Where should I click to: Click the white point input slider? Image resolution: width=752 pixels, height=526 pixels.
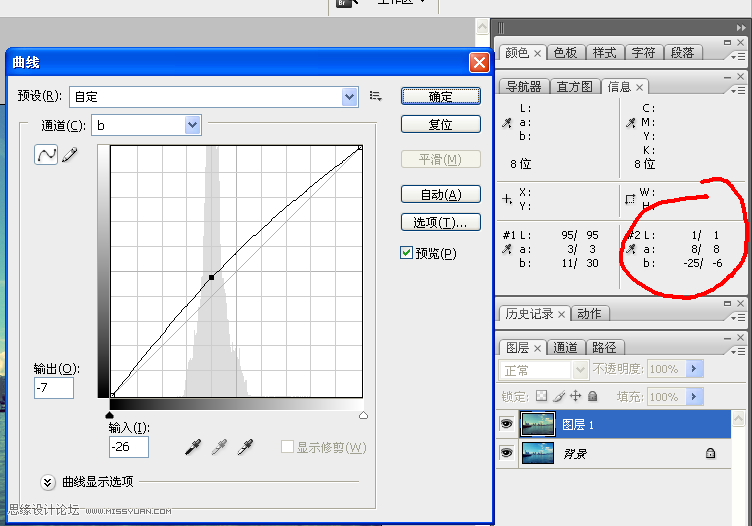click(x=363, y=415)
